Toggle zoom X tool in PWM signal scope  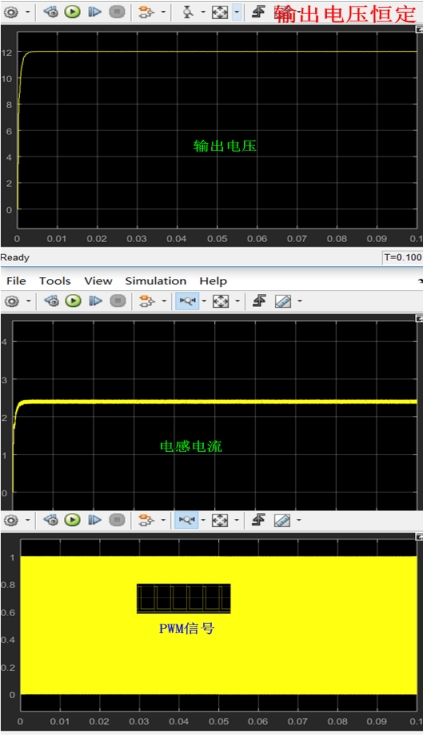click(x=186, y=520)
